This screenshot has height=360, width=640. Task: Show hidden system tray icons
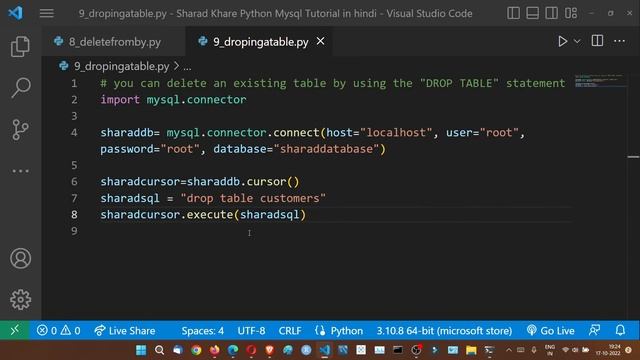pyautogui.click(x=509, y=350)
